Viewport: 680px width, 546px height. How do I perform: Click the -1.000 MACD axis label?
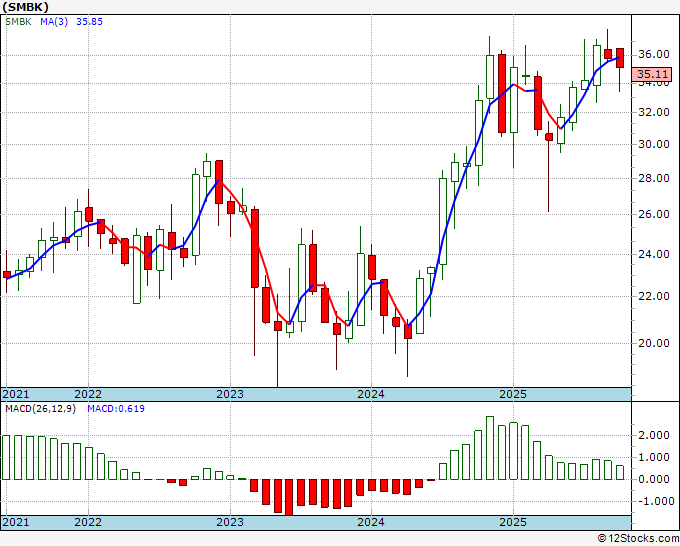point(654,501)
